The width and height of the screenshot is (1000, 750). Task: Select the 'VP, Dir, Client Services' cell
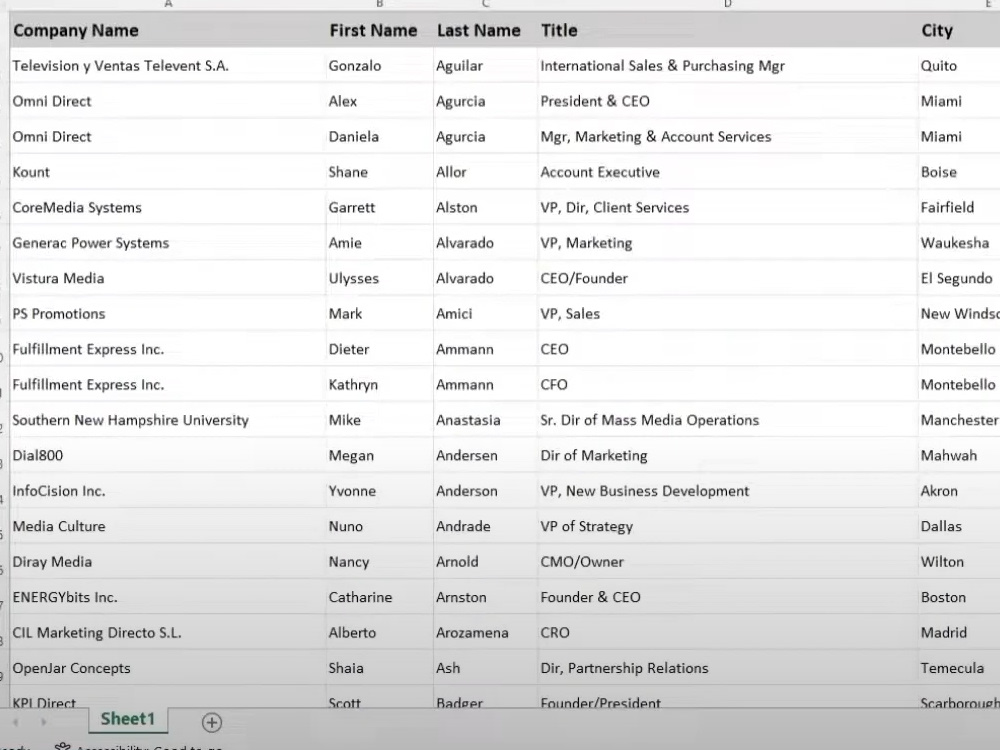click(727, 207)
